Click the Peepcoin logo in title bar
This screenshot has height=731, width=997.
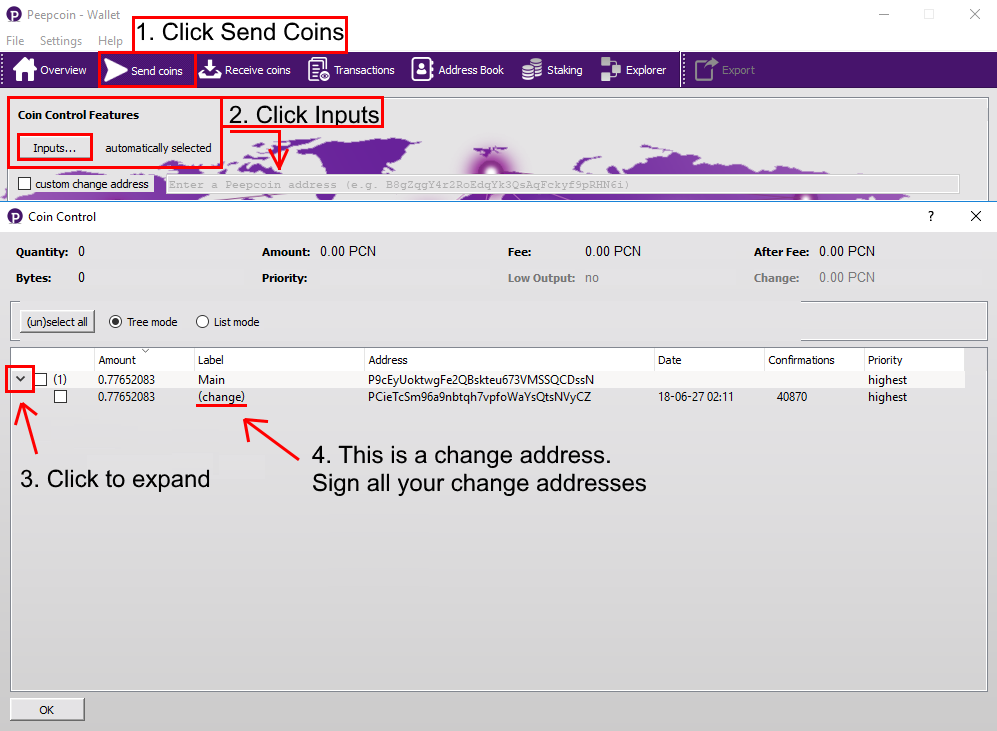pyautogui.click(x=14, y=14)
